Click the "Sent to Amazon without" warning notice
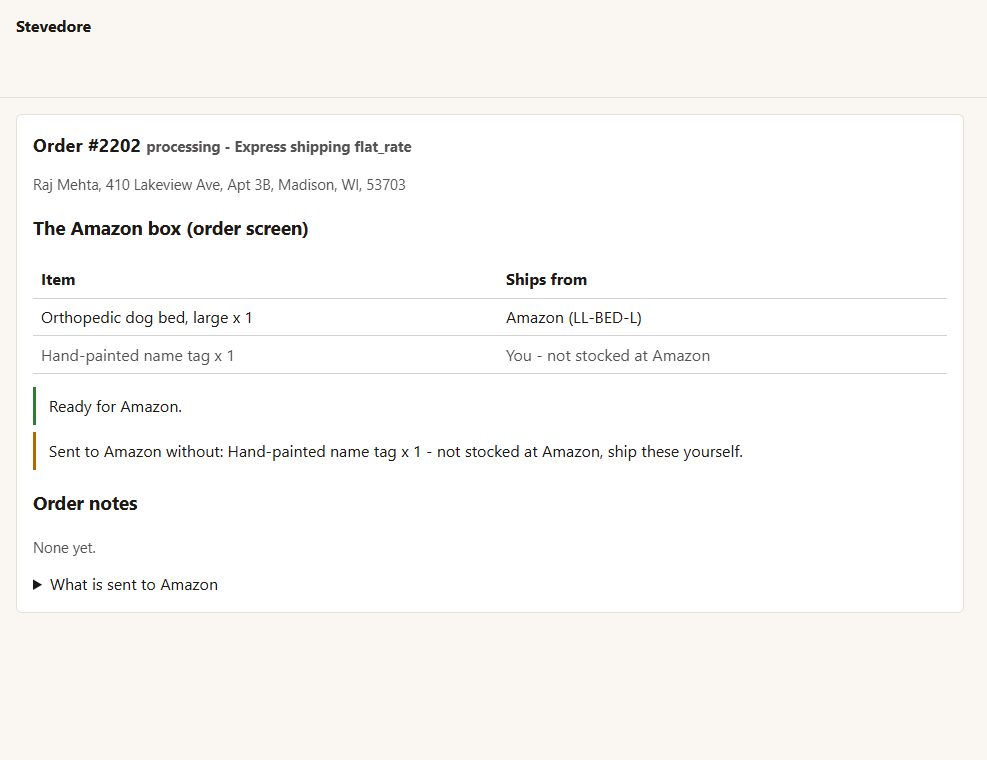987x760 pixels. click(490, 451)
